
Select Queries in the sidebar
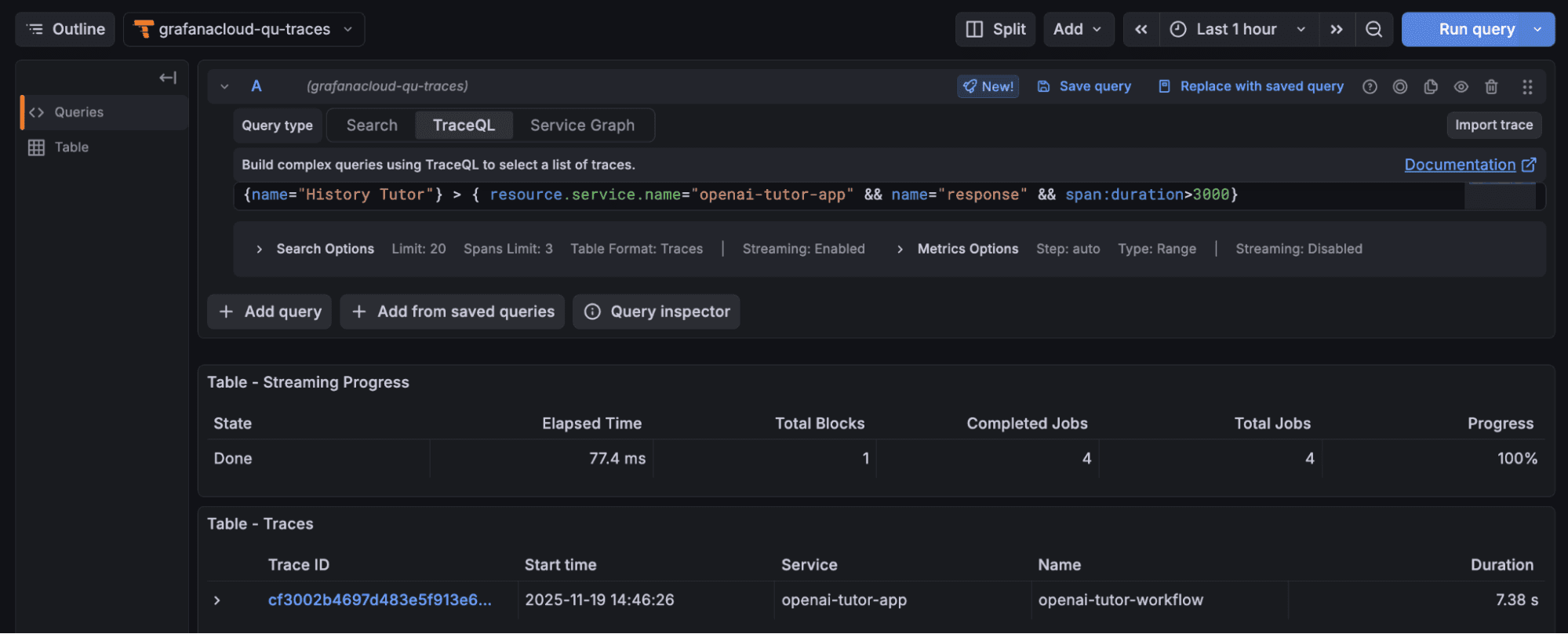tap(104, 112)
